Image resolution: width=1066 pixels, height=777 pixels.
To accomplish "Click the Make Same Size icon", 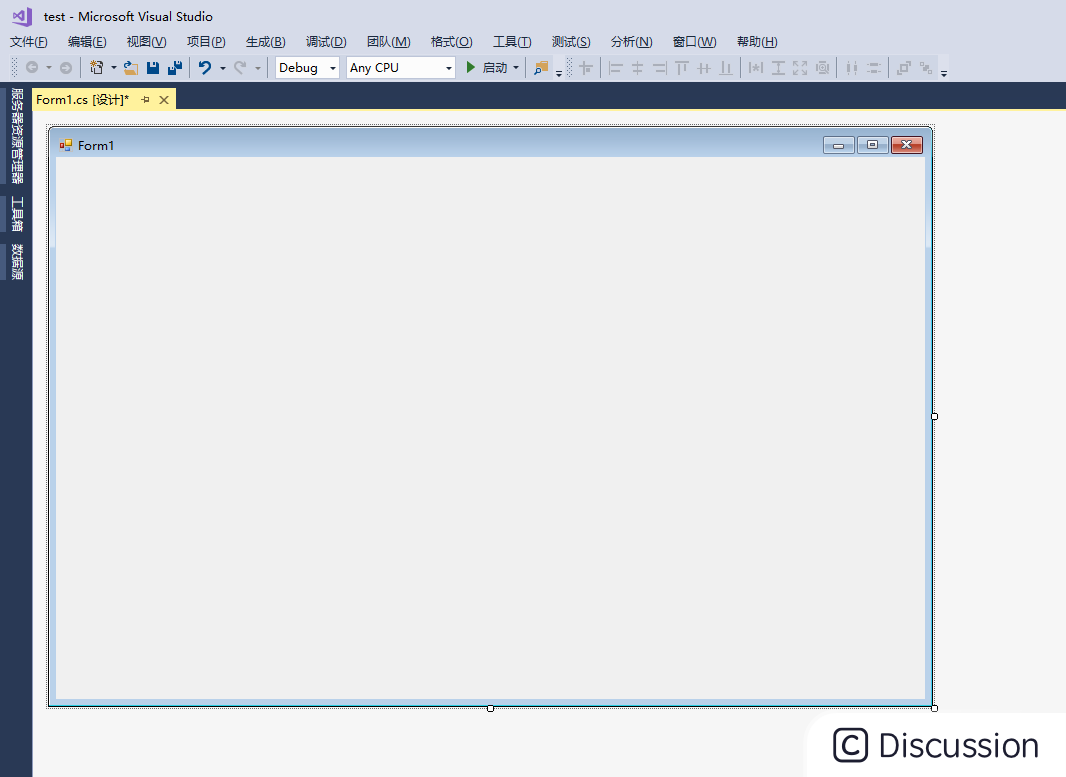I will tap(800, 68).
